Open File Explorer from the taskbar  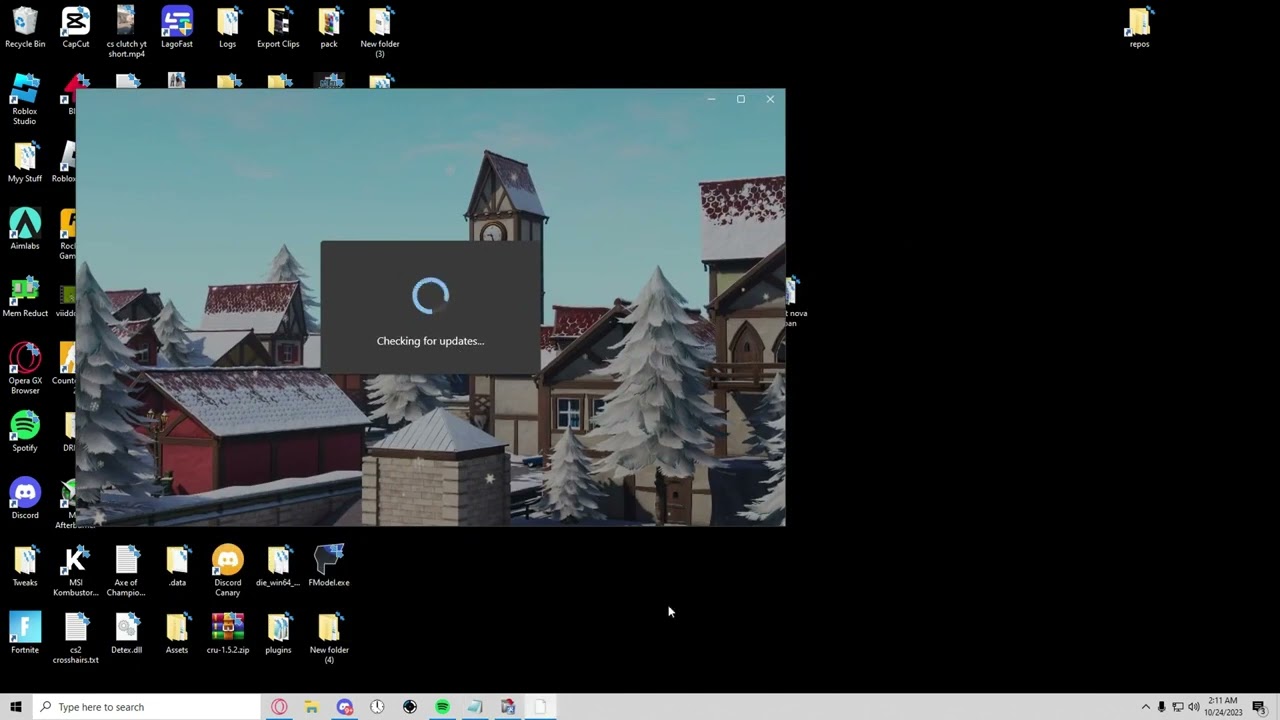(312, 707)
